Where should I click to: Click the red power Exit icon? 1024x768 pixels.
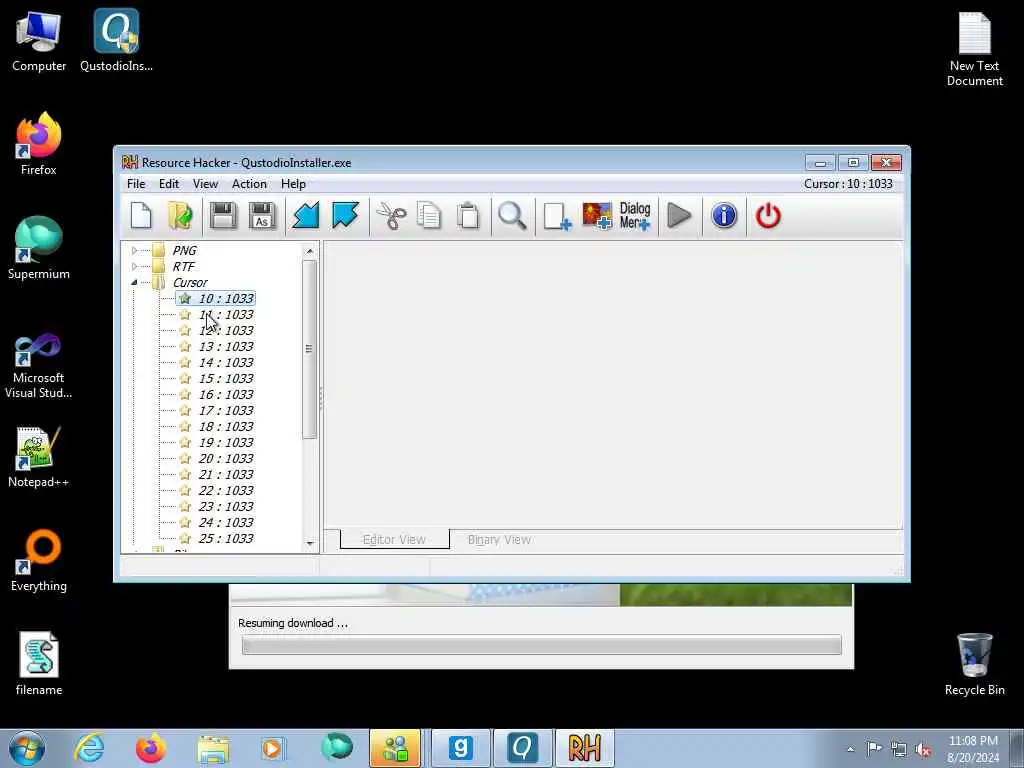(x=768, y=216)
